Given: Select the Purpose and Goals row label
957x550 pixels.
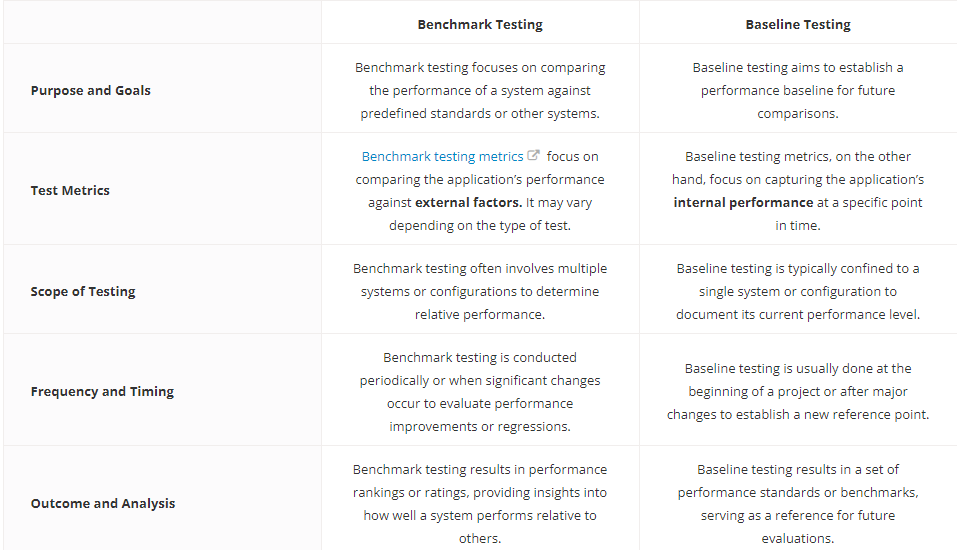Looking at the screenshot, I should (91, 90).
